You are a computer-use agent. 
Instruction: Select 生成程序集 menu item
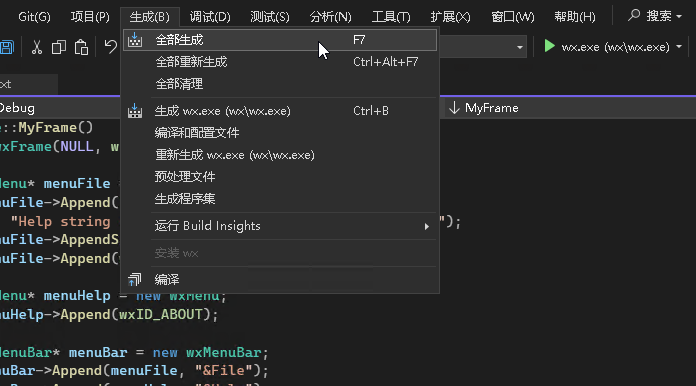click(280, 199)
